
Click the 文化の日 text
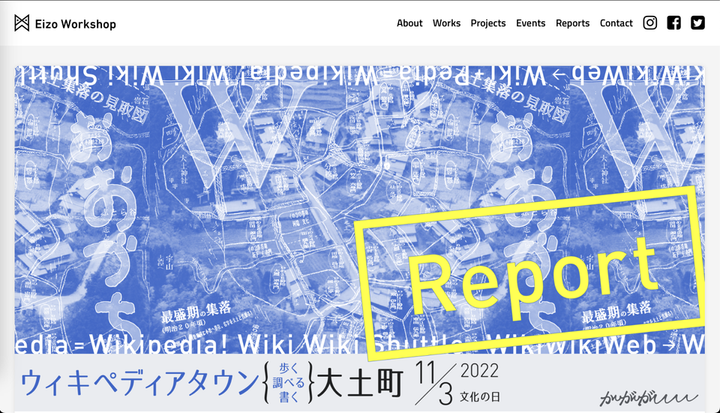(x=480, y=396)
